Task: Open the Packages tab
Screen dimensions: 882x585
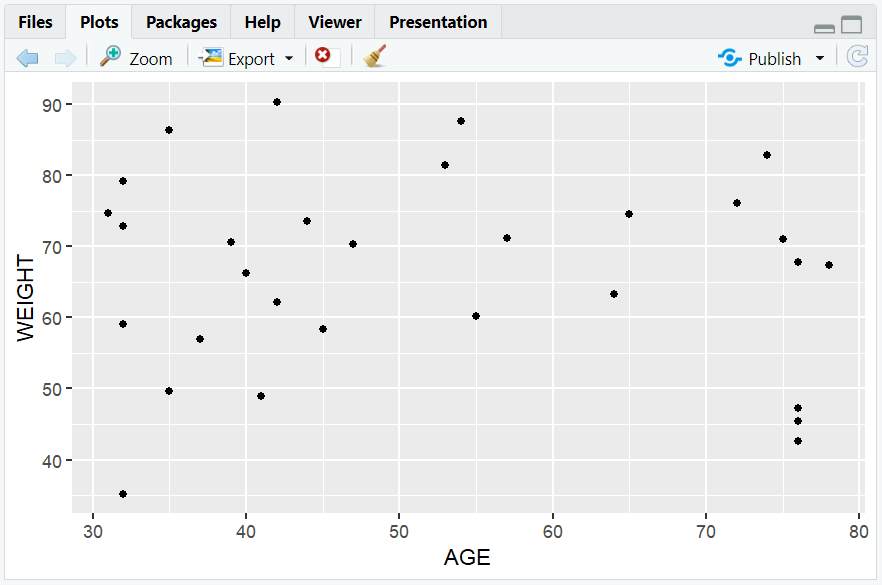Action: click(x=180, y=21)
